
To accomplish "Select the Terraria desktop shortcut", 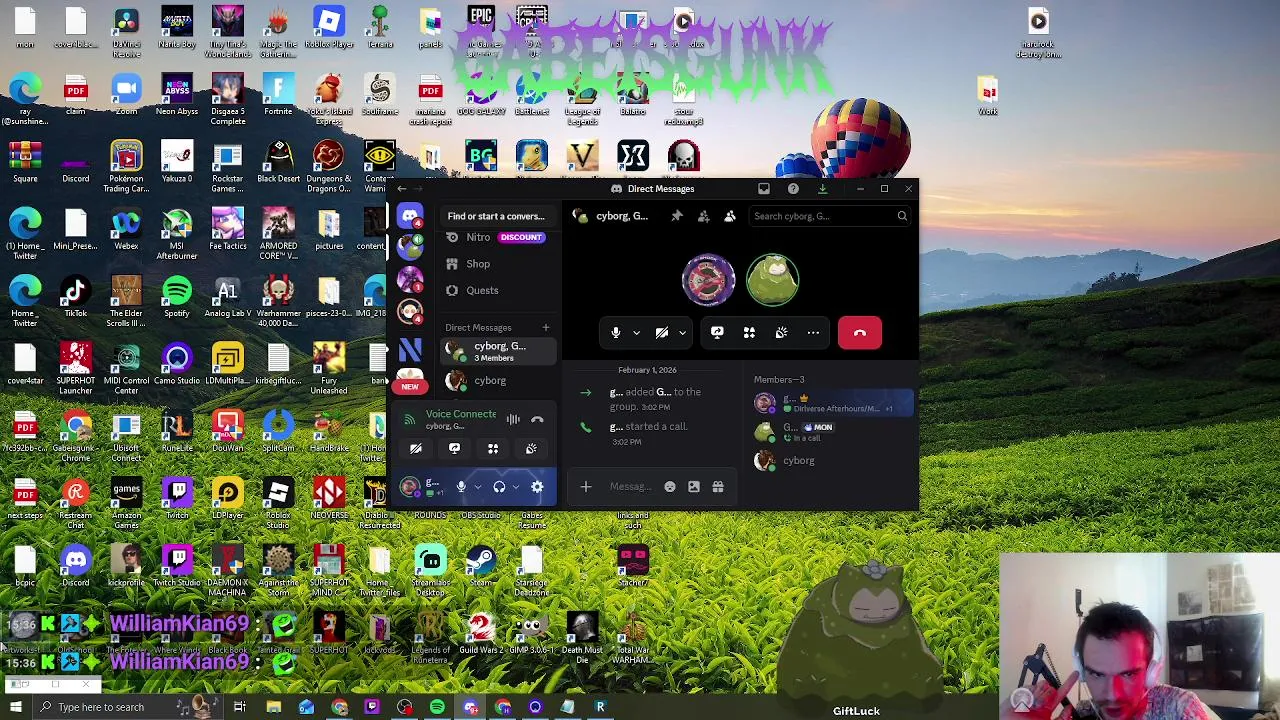I will pyautogui.click(x=380, y=28).
